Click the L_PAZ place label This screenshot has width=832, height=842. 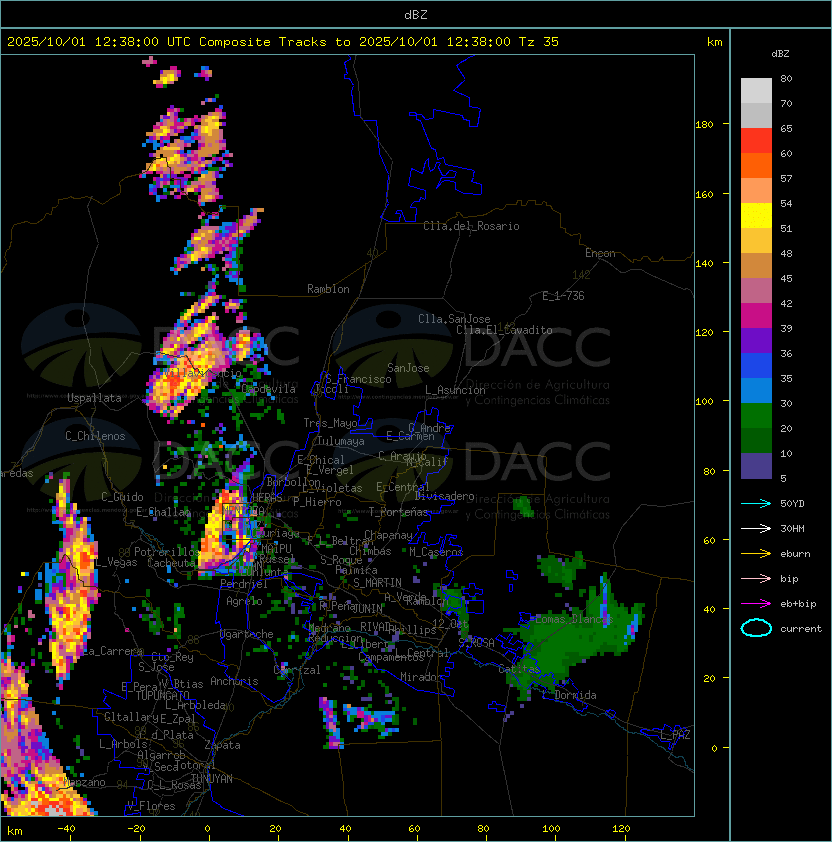(x=675, y=735)
